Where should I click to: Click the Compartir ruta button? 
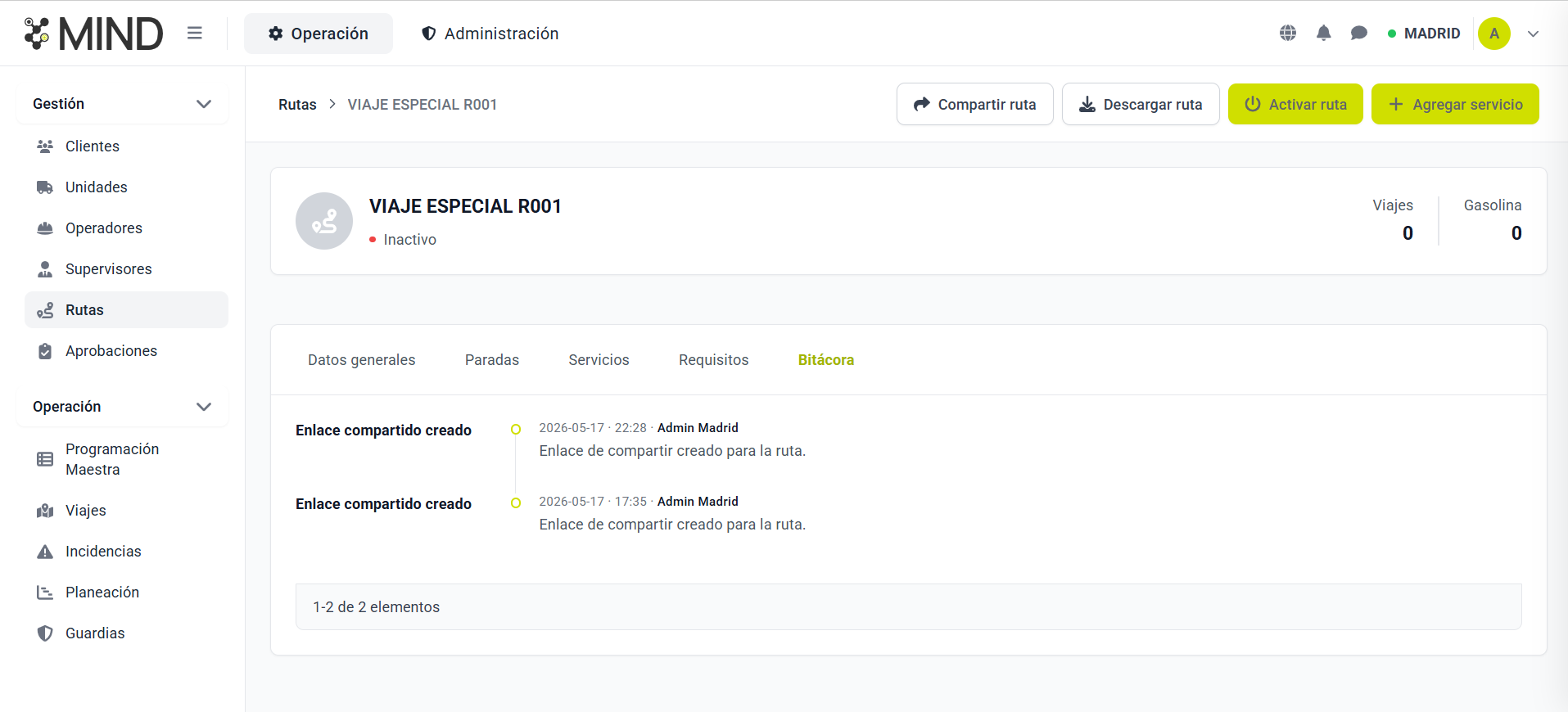pyautogui.click(x=974, y=104)
